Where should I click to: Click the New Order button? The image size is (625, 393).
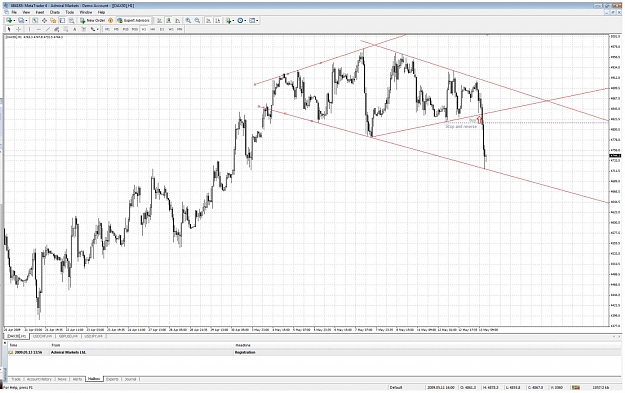pos(92,20)
